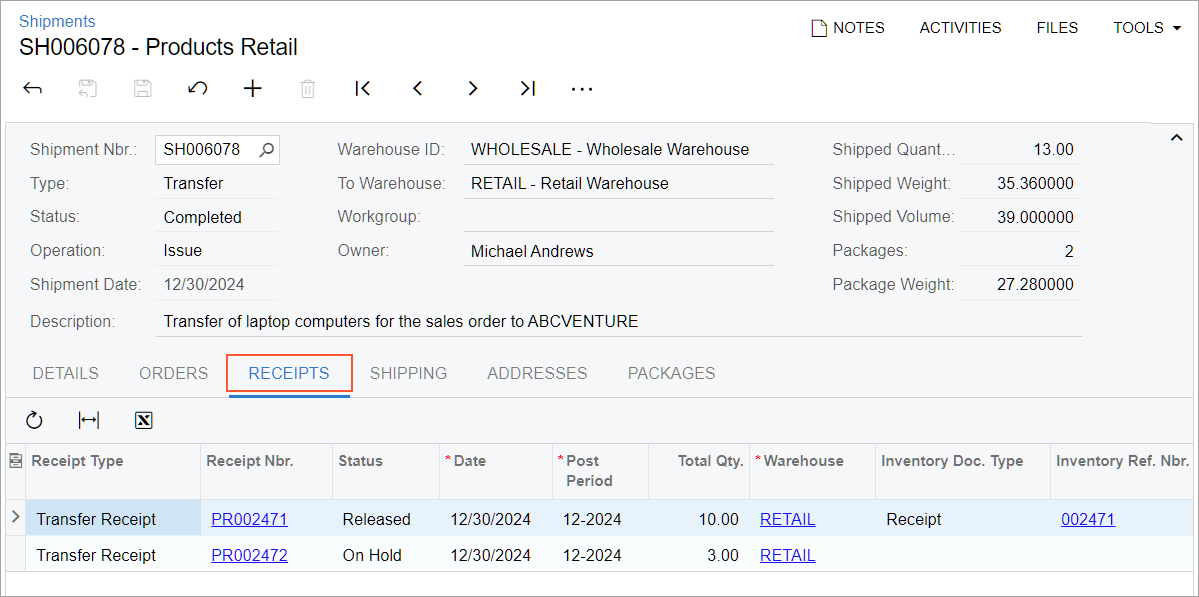This screenshot has width=1199, height=597.
Task: Click the undo/cancel toolbar icon
Action: coord(197,89)
